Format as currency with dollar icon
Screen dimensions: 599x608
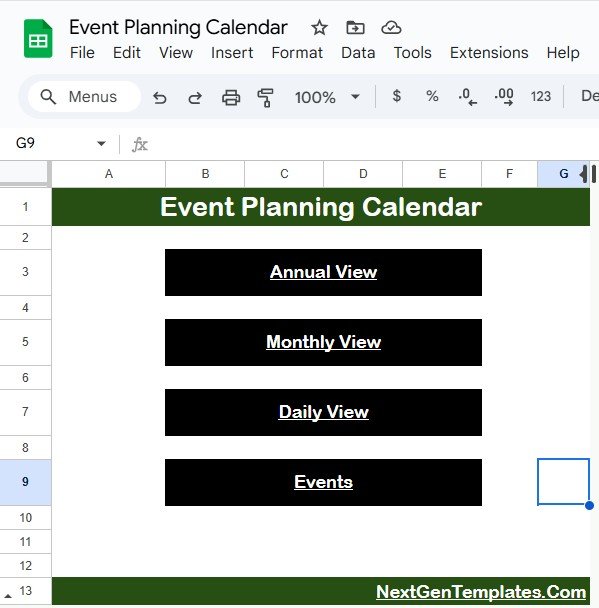click(396, 96)
